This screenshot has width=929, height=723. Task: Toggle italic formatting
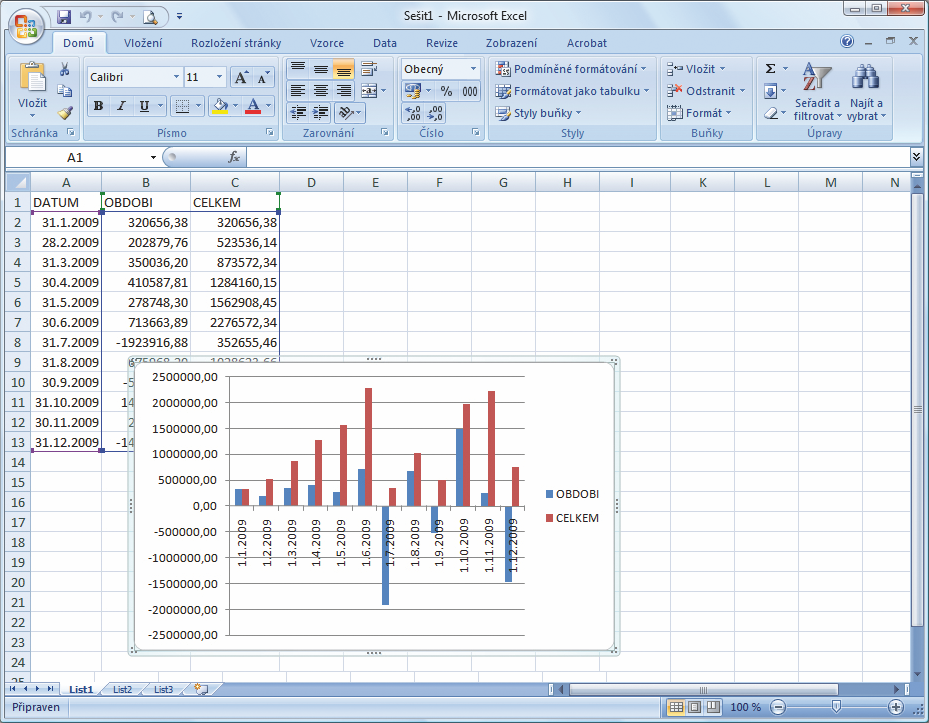coord(121,106)
